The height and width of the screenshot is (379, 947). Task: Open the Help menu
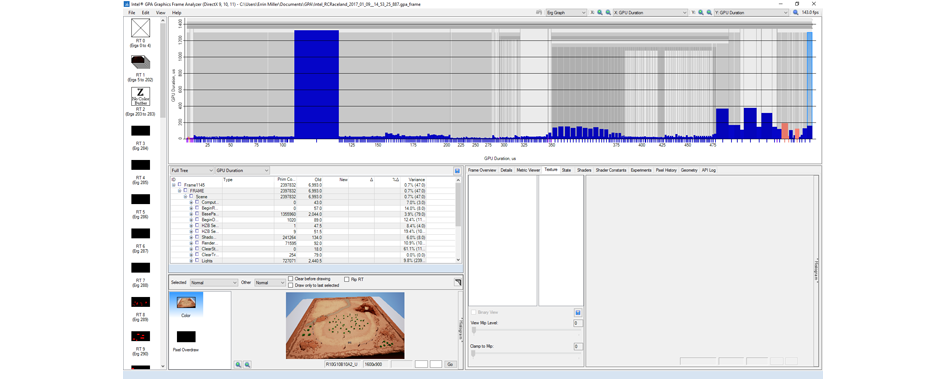176,12
